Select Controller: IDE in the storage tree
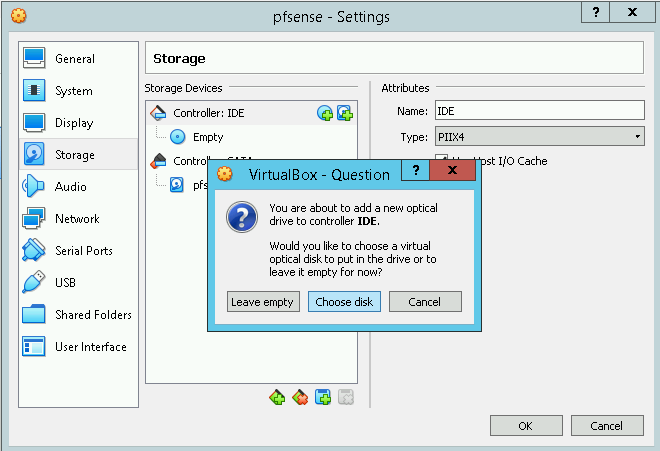This screenshot has height=451, width=660. [x=207, y=113]
